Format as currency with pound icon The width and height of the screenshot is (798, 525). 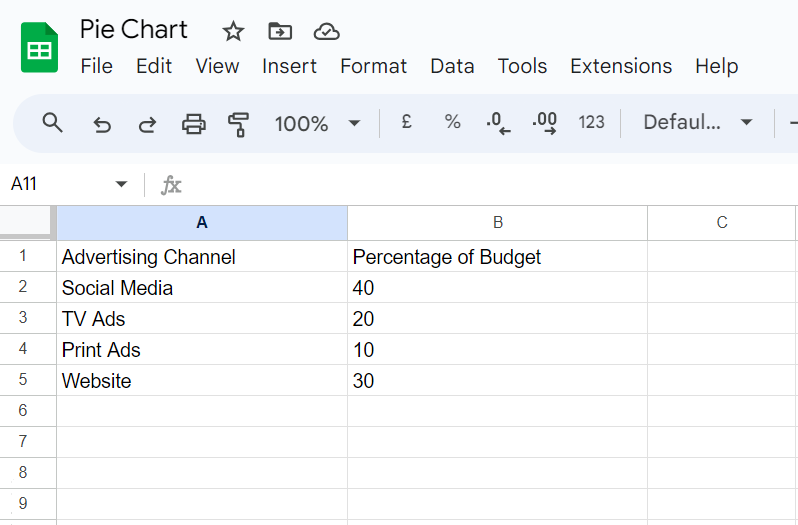(406, 122)
